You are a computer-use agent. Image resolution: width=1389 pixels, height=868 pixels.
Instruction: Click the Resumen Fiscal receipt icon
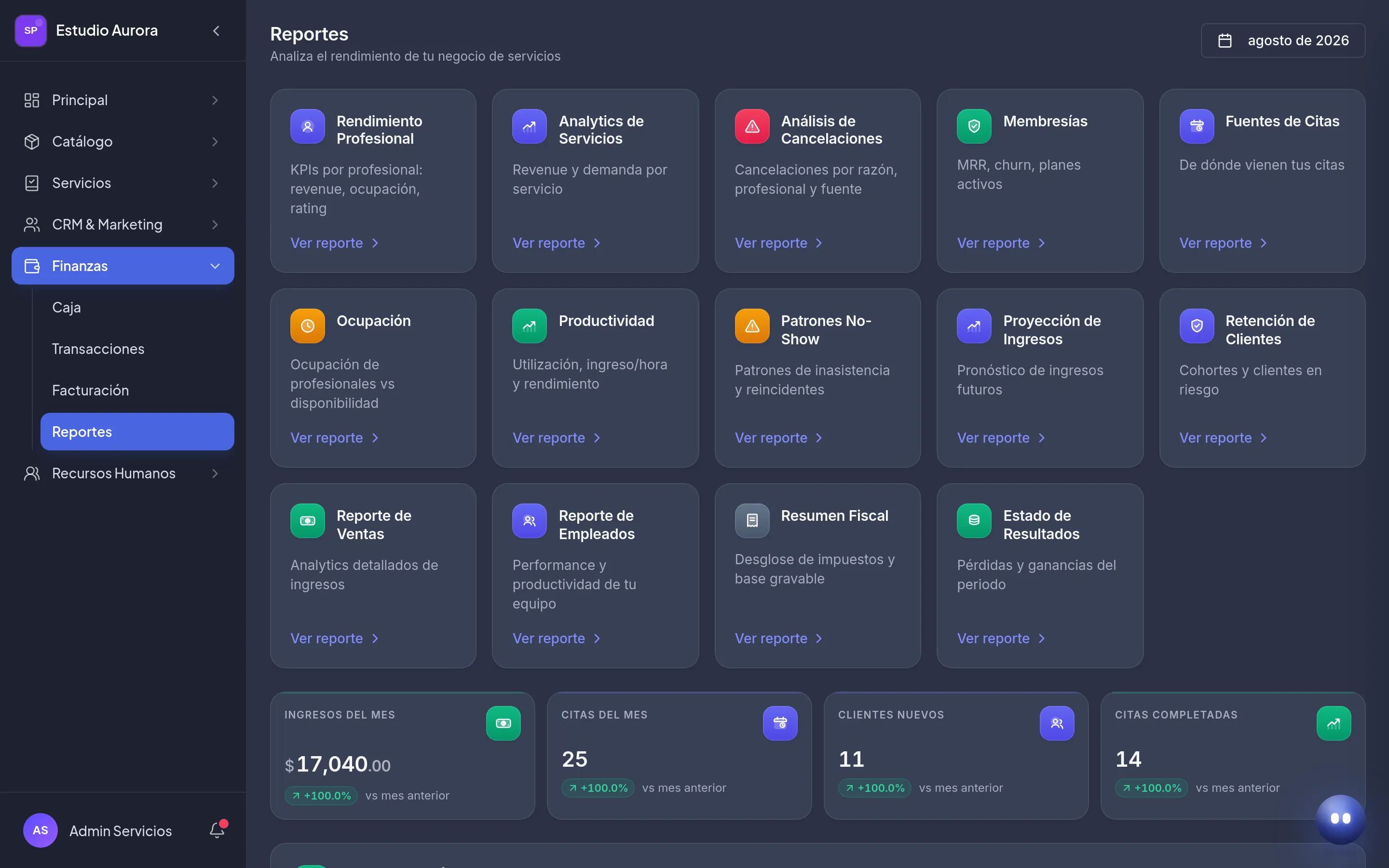click(x=752, y=521)
